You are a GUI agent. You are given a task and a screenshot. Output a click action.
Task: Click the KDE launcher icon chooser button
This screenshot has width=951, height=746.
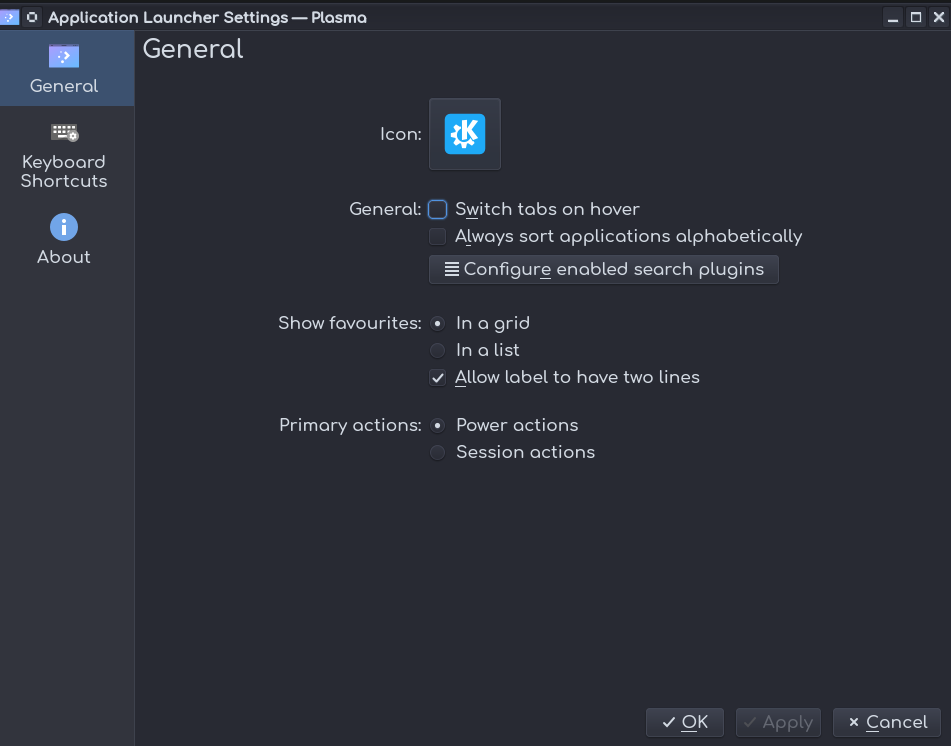(465, 134)
